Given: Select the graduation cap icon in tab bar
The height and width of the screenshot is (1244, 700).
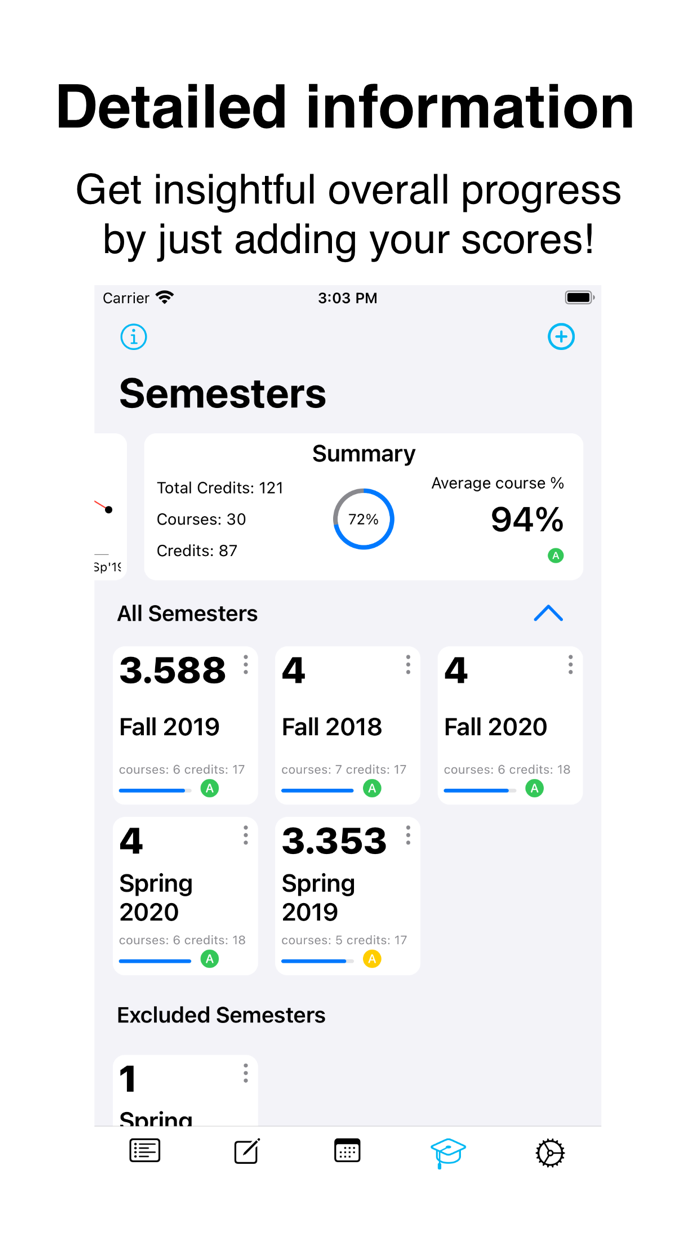Looking at the screenshot, I should pyautogui.click(x=447, y=1152).
